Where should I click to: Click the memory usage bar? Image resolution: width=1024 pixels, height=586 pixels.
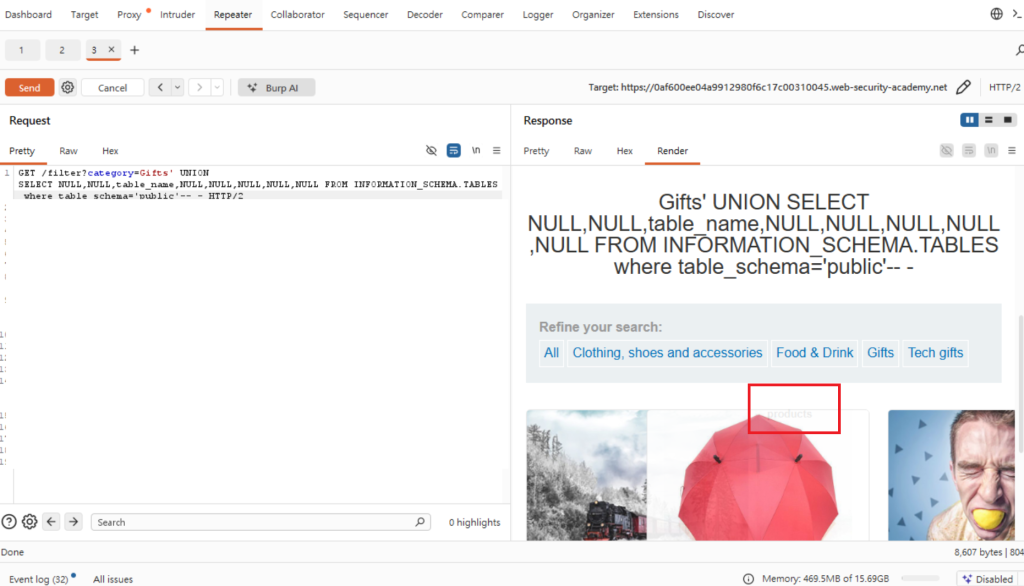click(x=920, y=578)
